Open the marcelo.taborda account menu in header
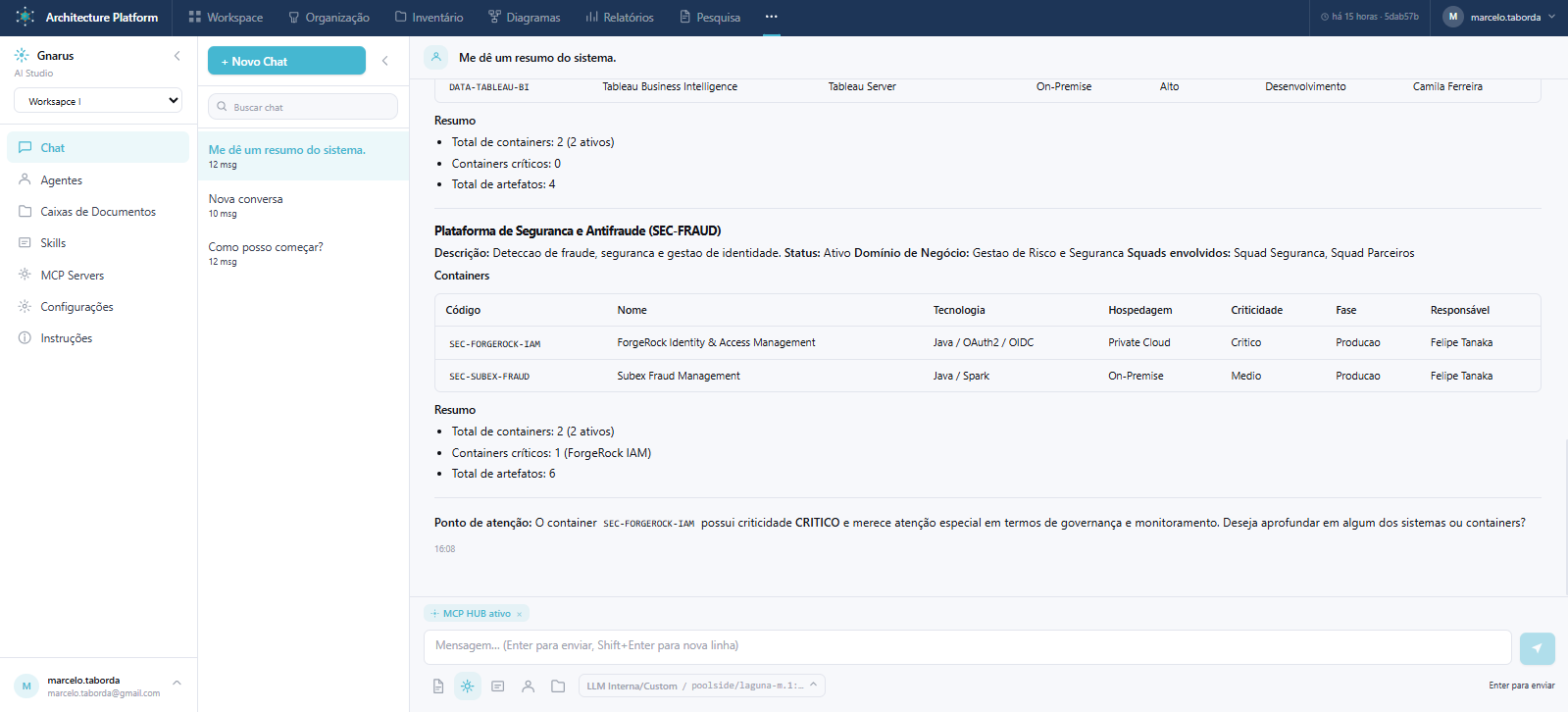 coord(1499,17)
